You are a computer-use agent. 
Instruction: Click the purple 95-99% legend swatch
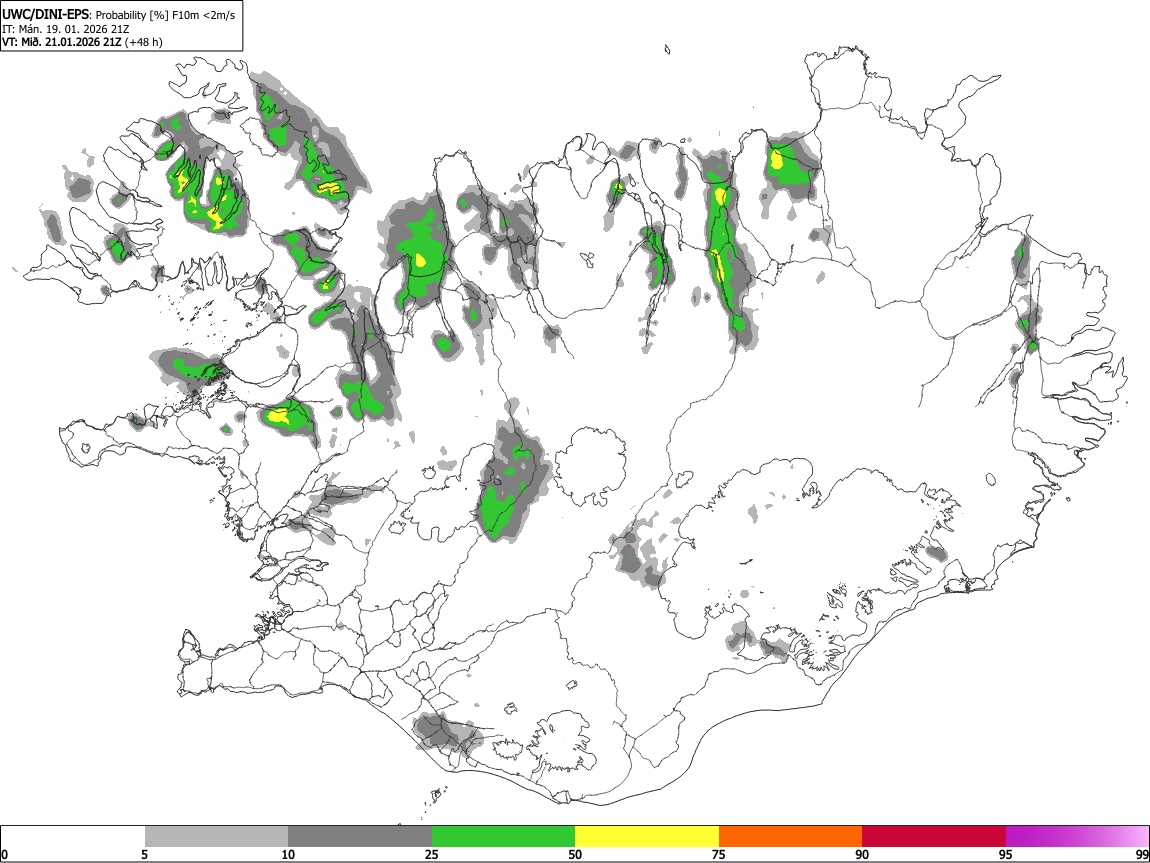point(1077,837)
